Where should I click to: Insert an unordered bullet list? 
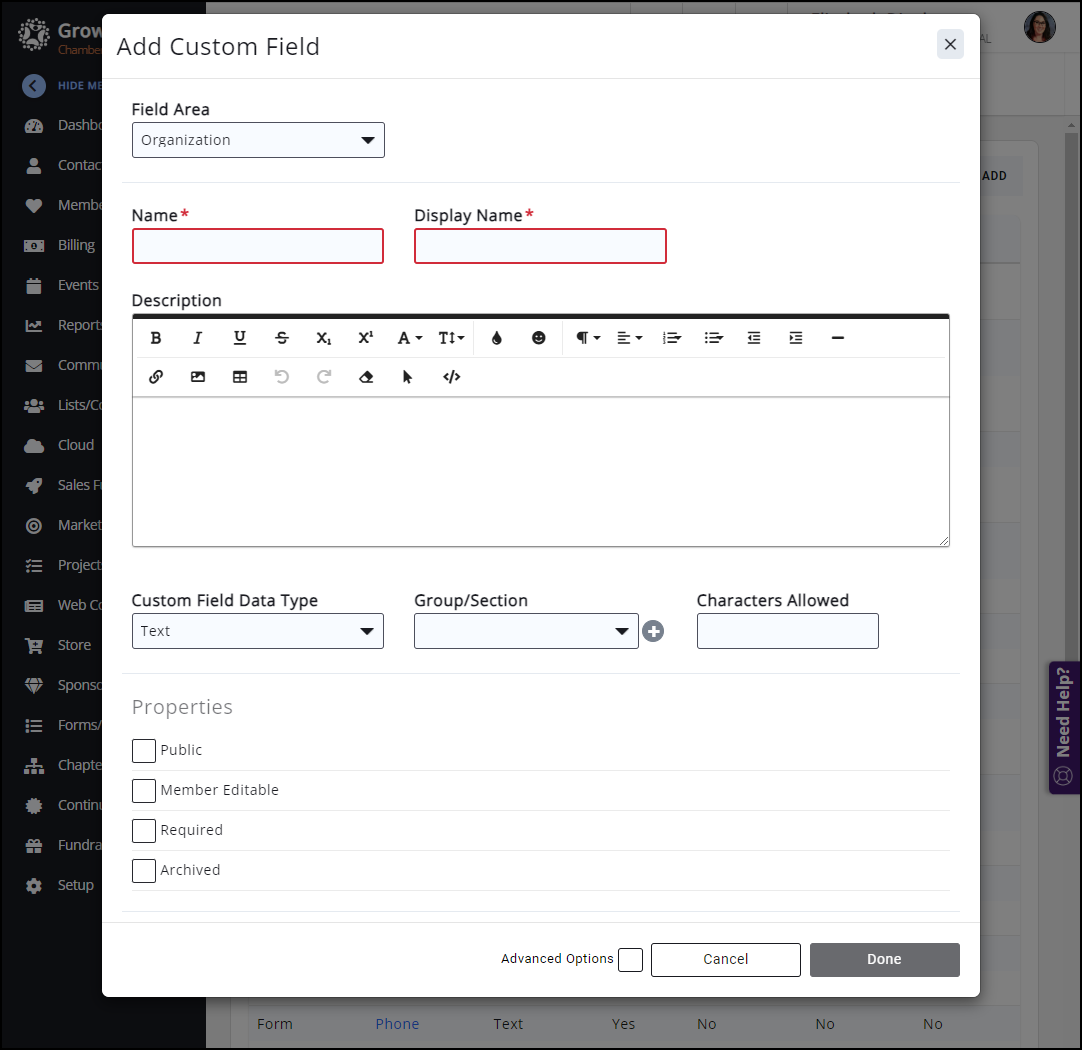(x=714, y=338)
